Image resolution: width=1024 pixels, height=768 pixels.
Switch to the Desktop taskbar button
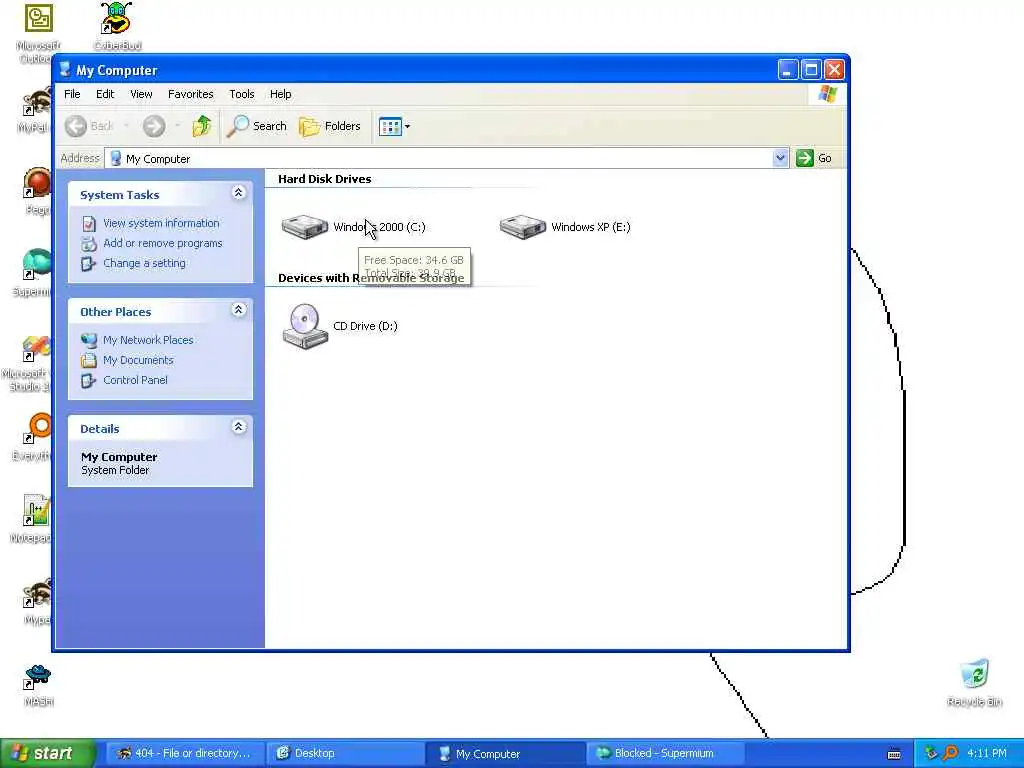click(345, 753)
